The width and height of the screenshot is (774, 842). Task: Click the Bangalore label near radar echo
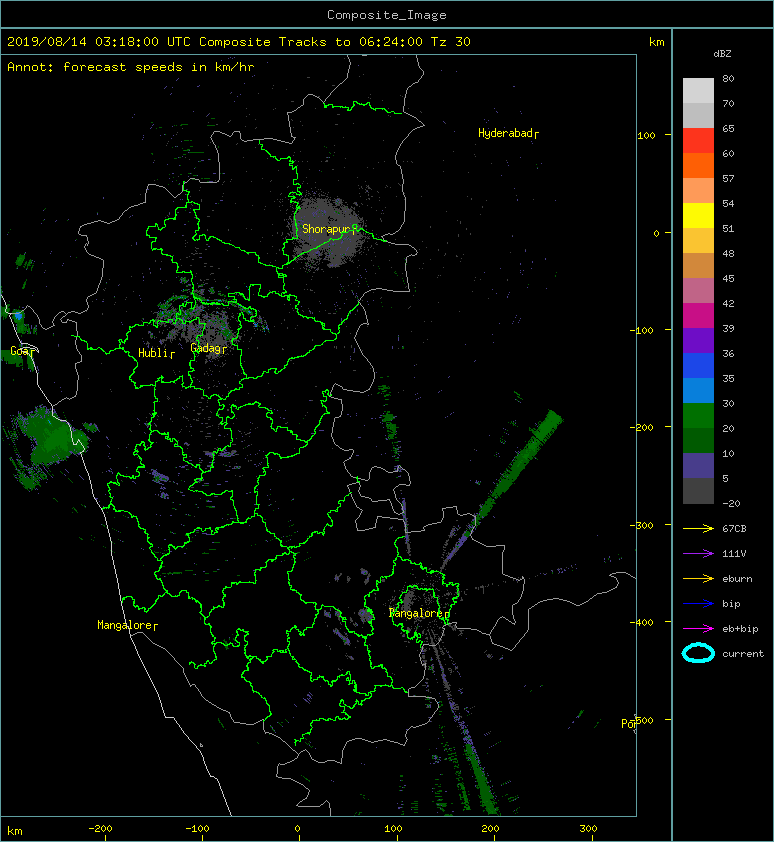click(416, 613)
